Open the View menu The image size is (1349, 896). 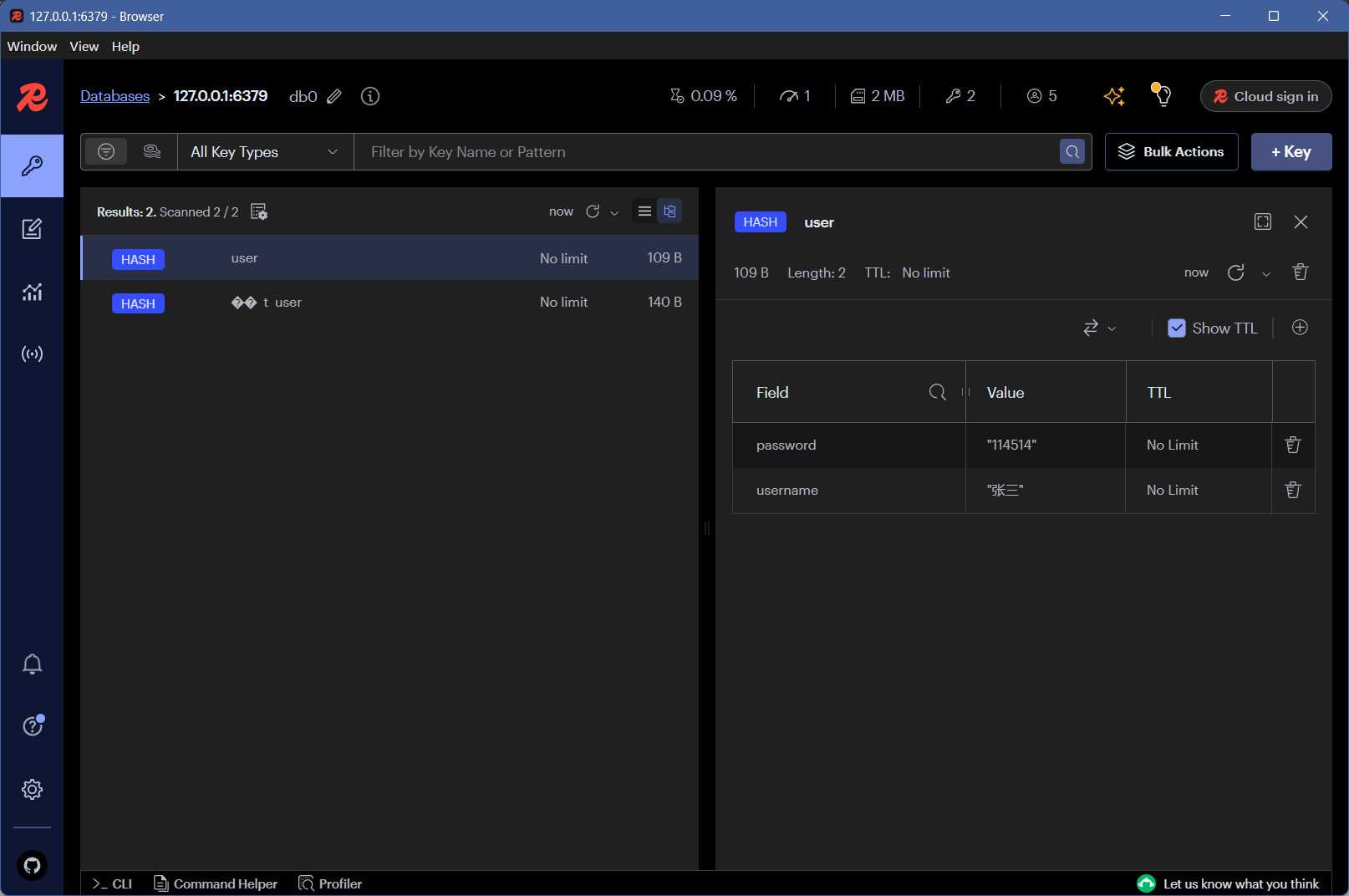pyautogui.click(x=84, y=46)
